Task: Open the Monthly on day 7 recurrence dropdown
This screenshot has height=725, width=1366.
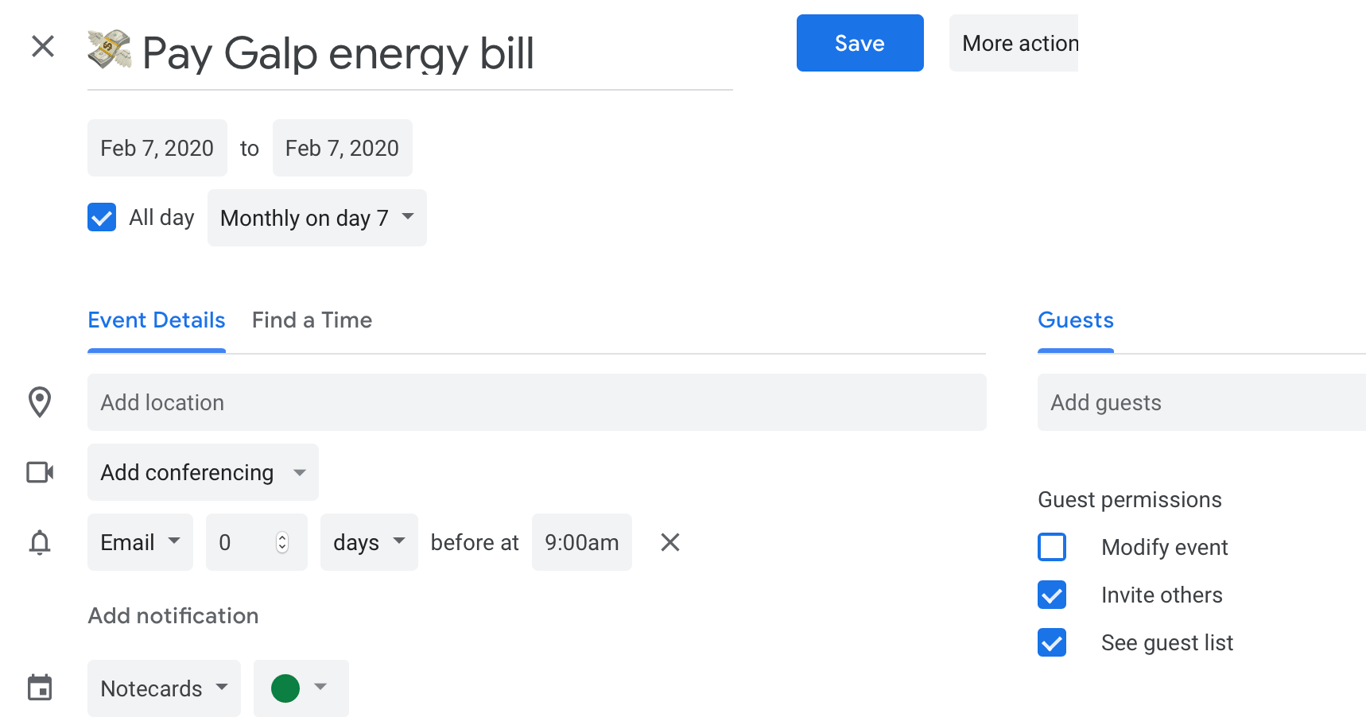Action: coord(317,218)
